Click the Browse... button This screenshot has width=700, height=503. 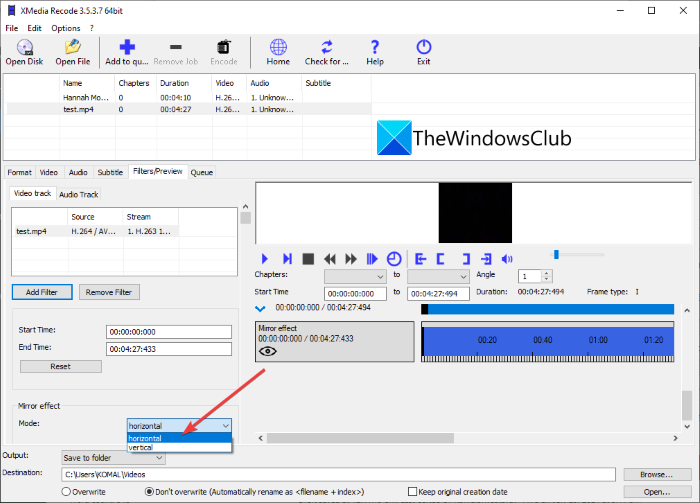[x=657, y=474]
